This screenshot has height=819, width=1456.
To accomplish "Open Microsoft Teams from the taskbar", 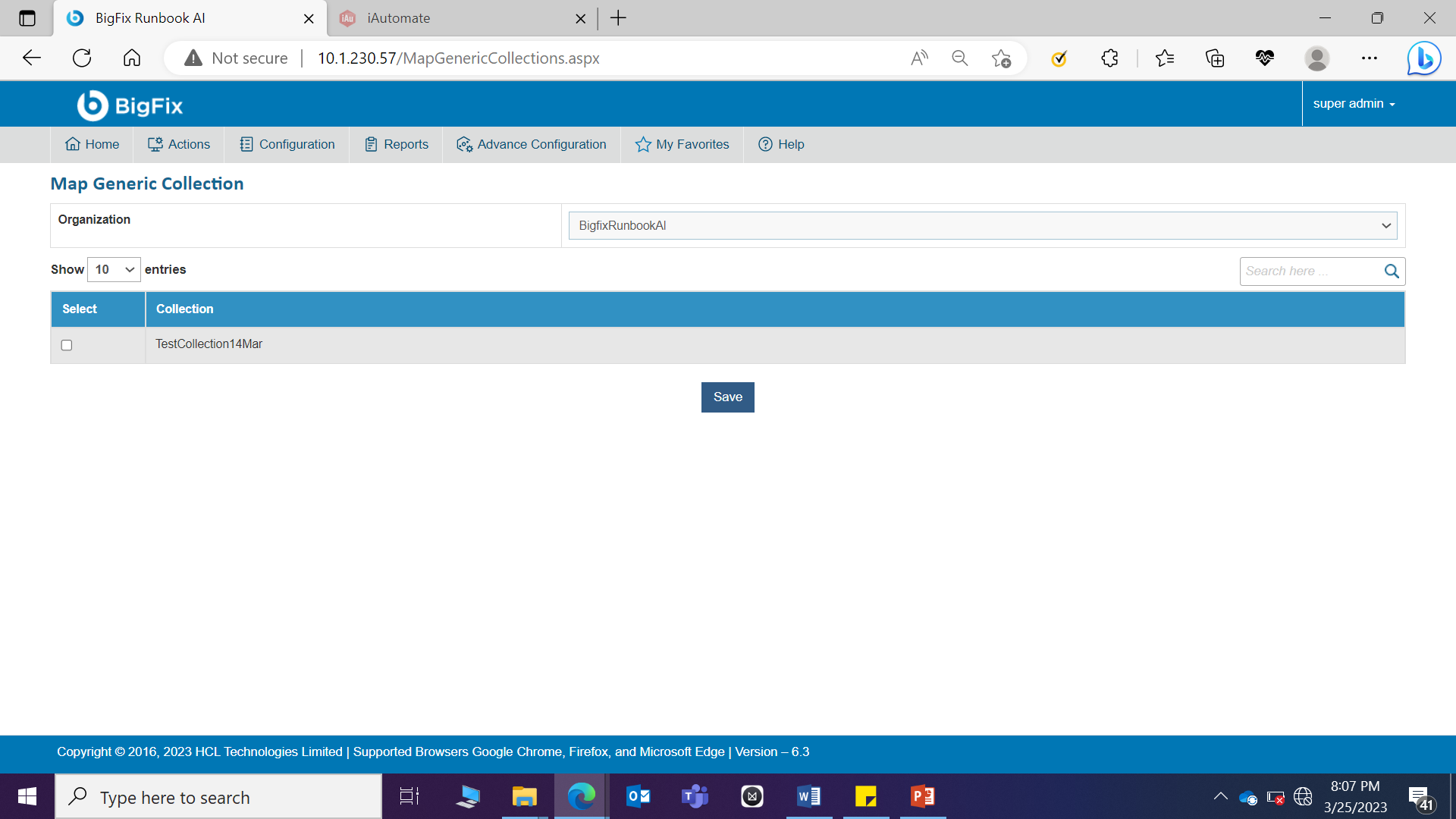I will [695, 796].
